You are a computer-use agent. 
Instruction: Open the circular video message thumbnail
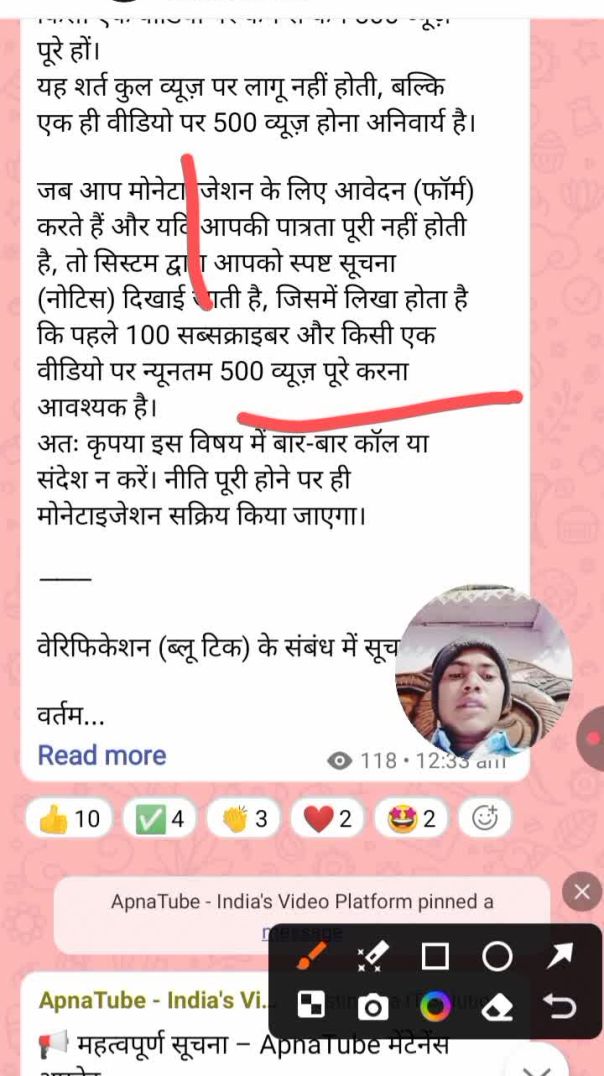483,672
